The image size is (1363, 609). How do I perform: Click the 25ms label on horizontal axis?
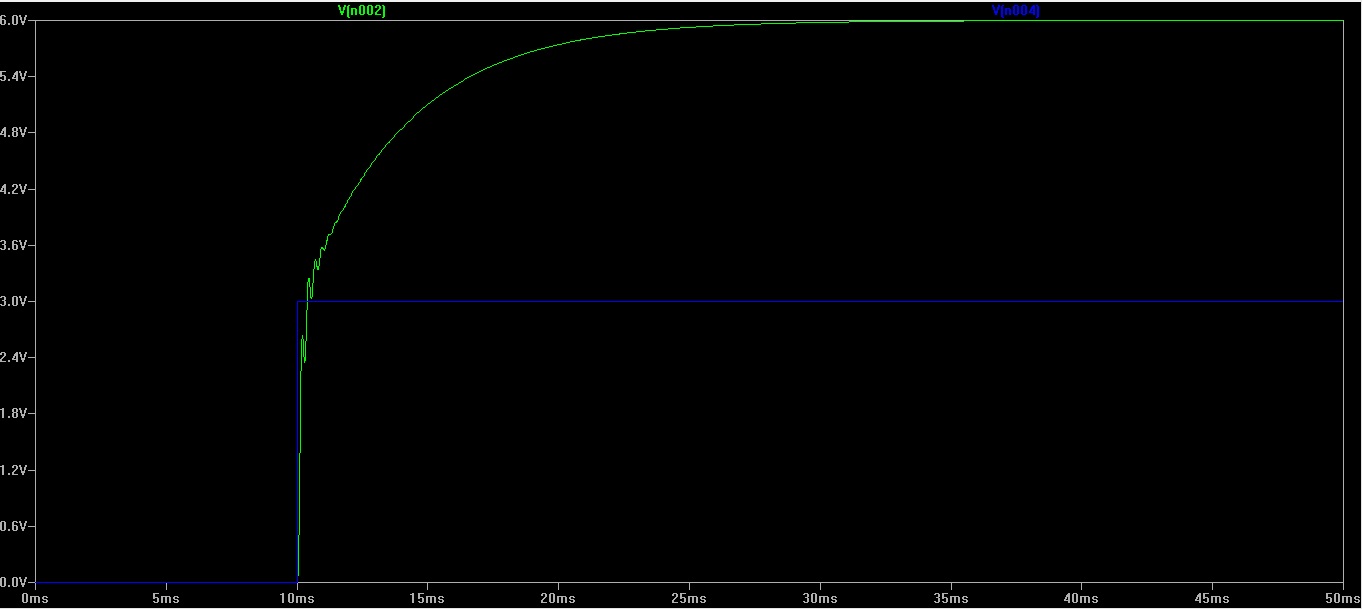click(x=689, y=598)
